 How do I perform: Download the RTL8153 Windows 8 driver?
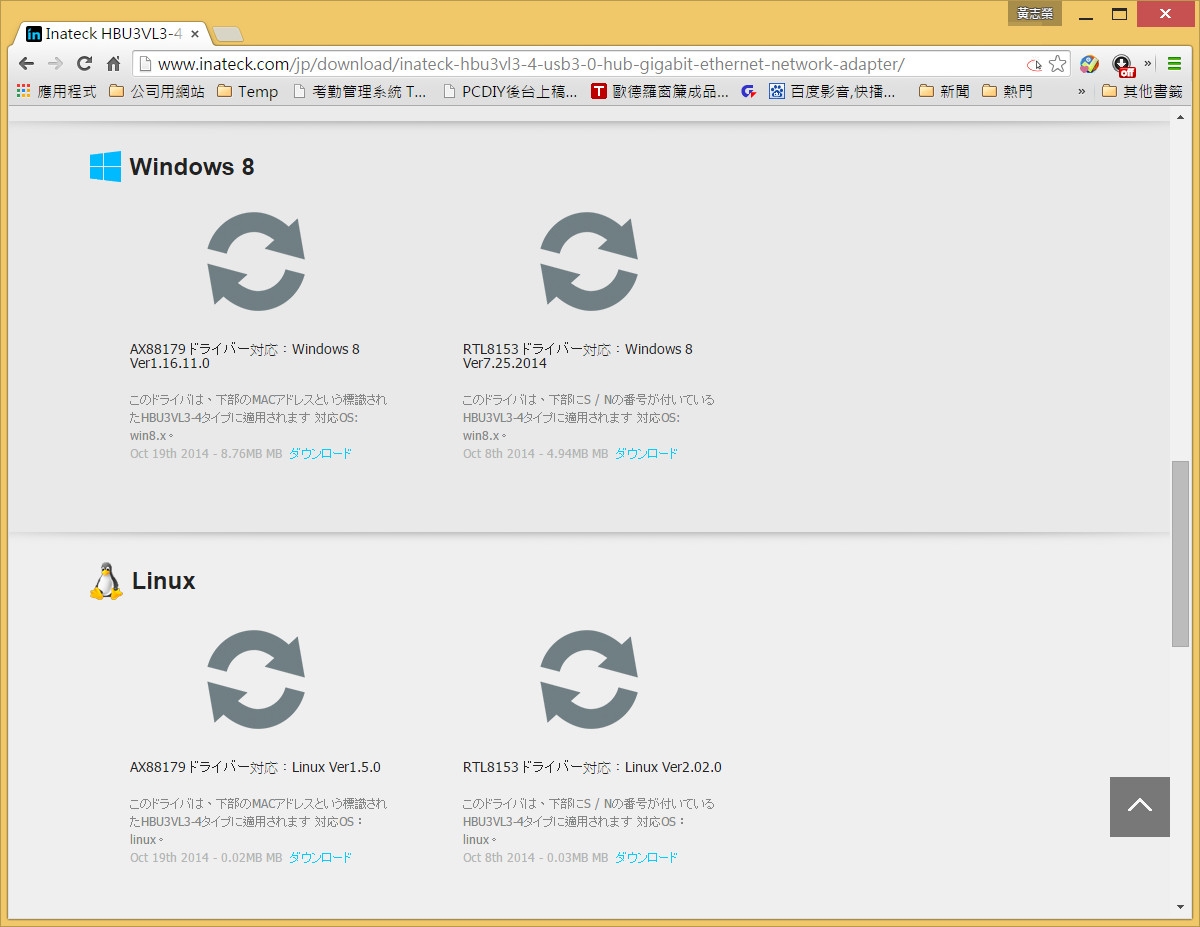[x=646, y=454]
